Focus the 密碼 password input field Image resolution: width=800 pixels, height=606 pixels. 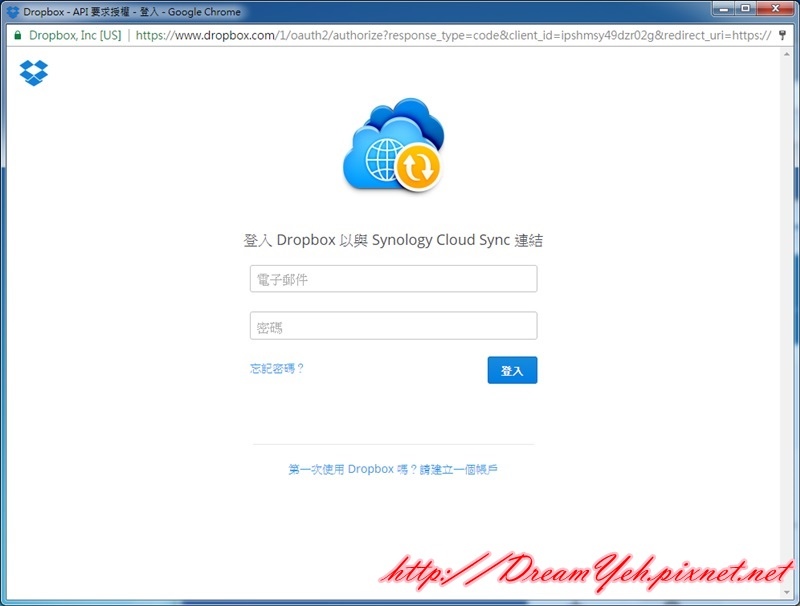point(393,325)
